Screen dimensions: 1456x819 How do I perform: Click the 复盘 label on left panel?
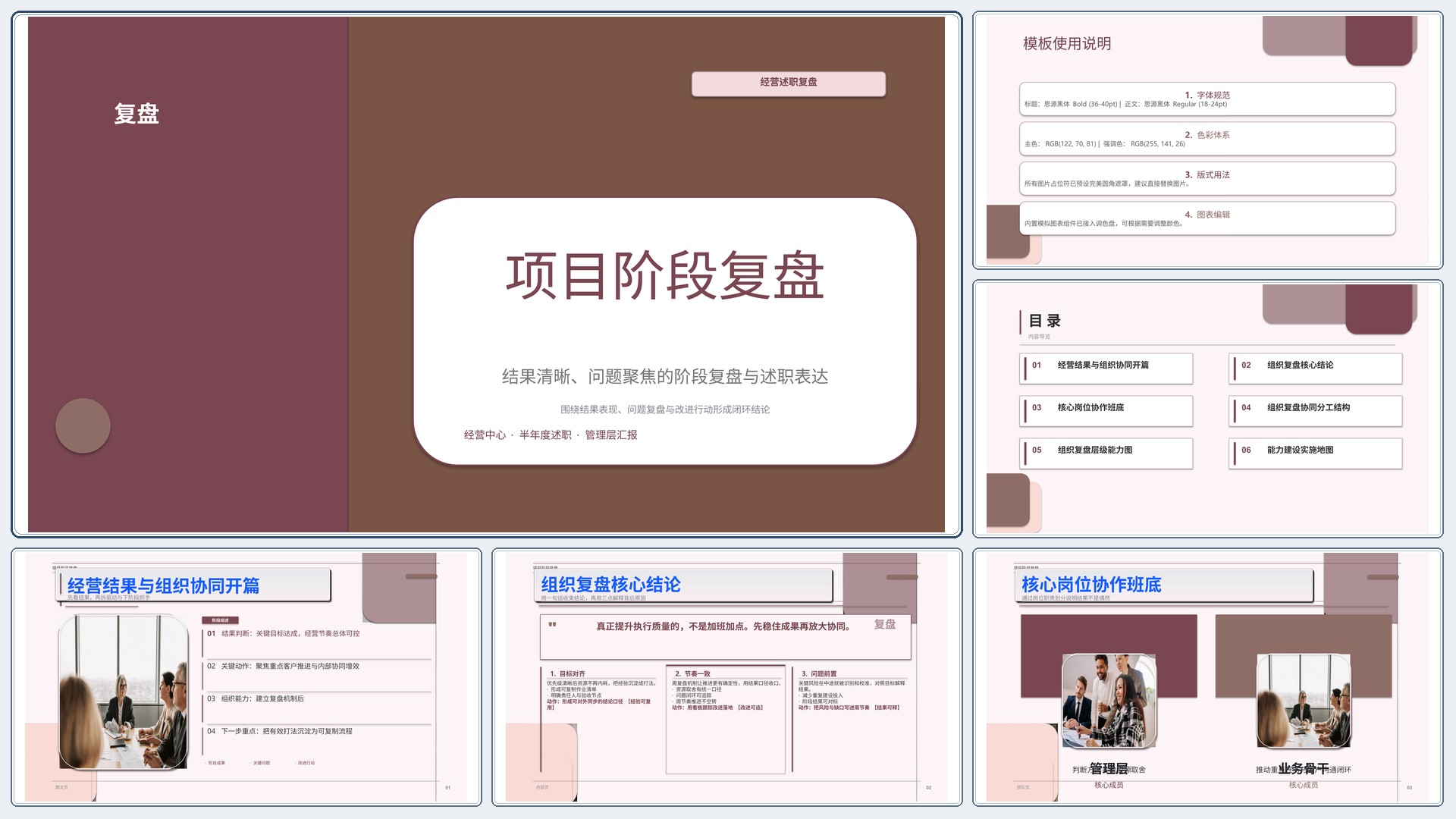136,114
